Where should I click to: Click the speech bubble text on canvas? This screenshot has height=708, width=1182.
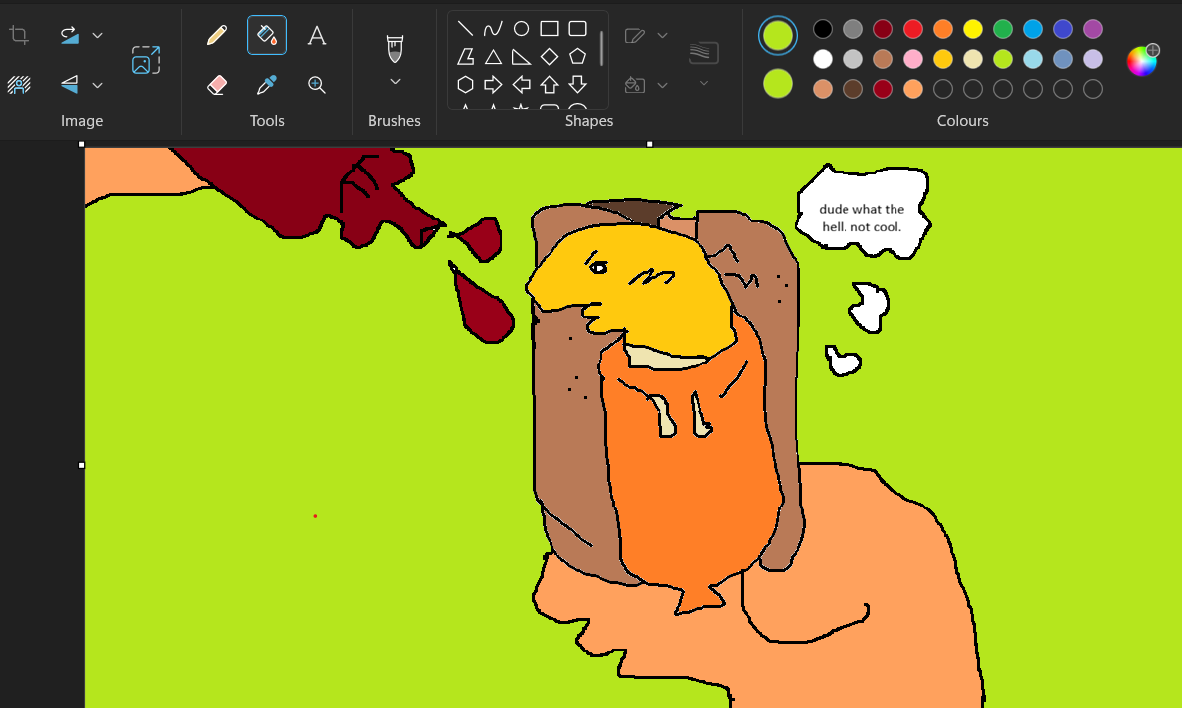coord(862,218)
